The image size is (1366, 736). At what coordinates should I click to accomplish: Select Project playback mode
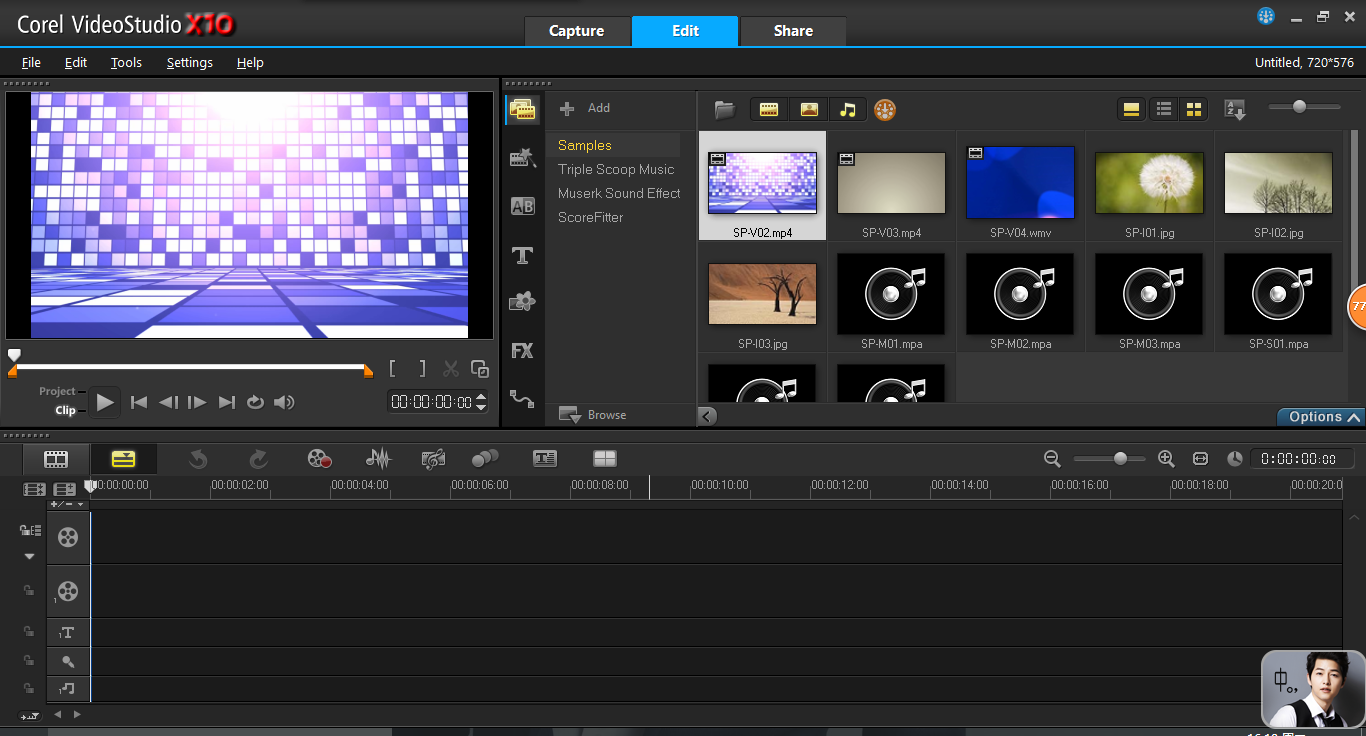pyautogui.click(x=57, y=391)
